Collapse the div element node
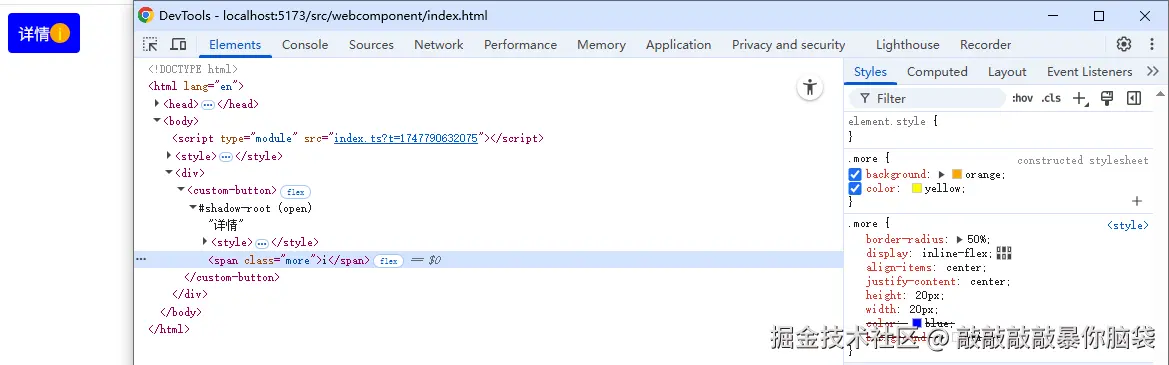 [x=168, y=172]
